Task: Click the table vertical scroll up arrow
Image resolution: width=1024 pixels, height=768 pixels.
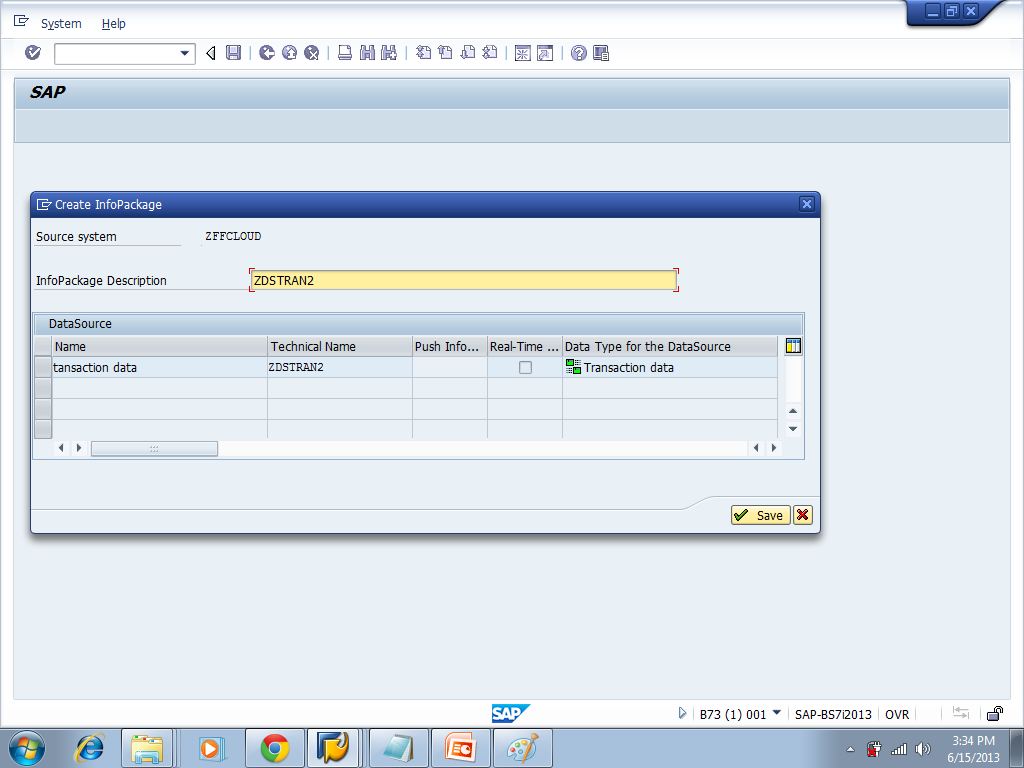Action: coord(793,411)
